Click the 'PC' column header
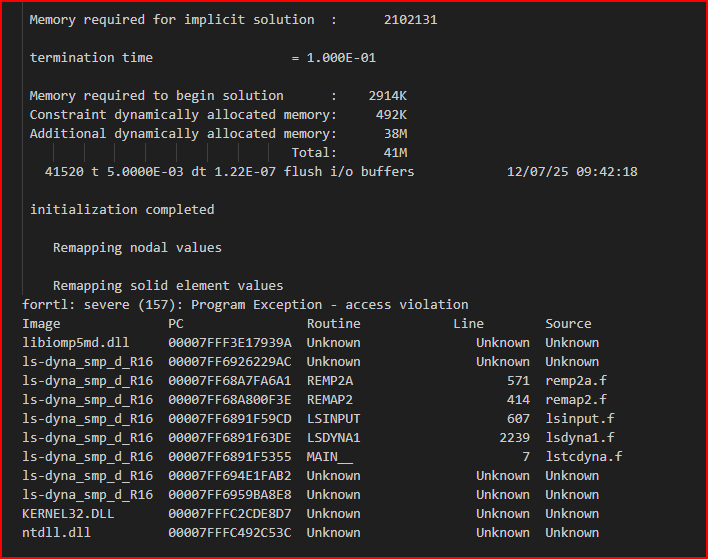 coord(176,323)
